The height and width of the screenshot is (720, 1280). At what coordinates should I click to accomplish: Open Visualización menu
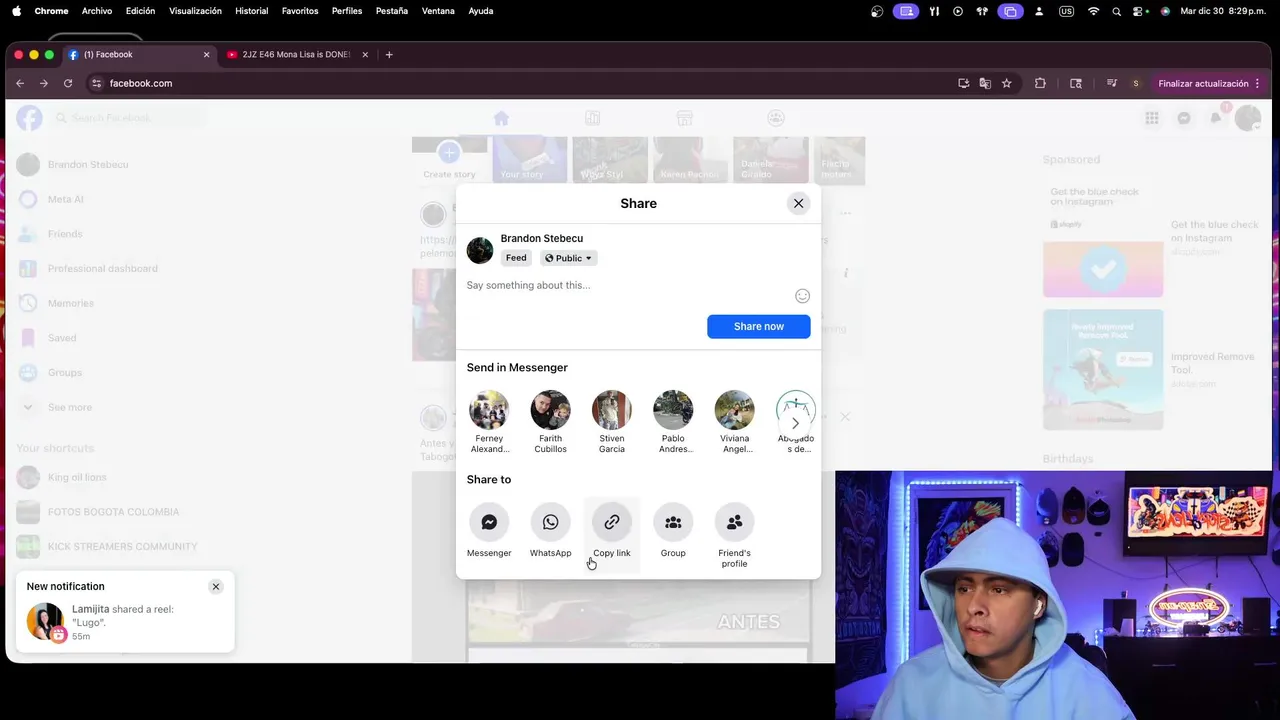(x=195, y=11)
